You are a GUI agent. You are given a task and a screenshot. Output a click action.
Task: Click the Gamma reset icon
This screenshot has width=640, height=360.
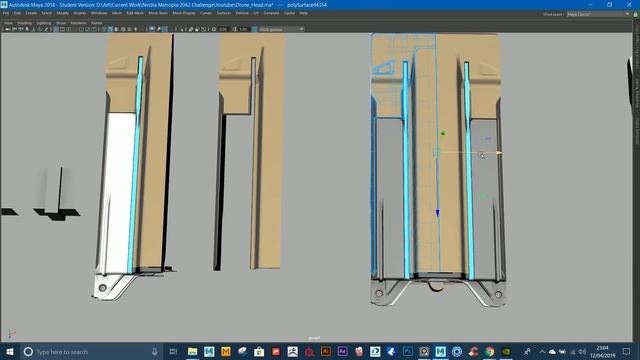234,29
